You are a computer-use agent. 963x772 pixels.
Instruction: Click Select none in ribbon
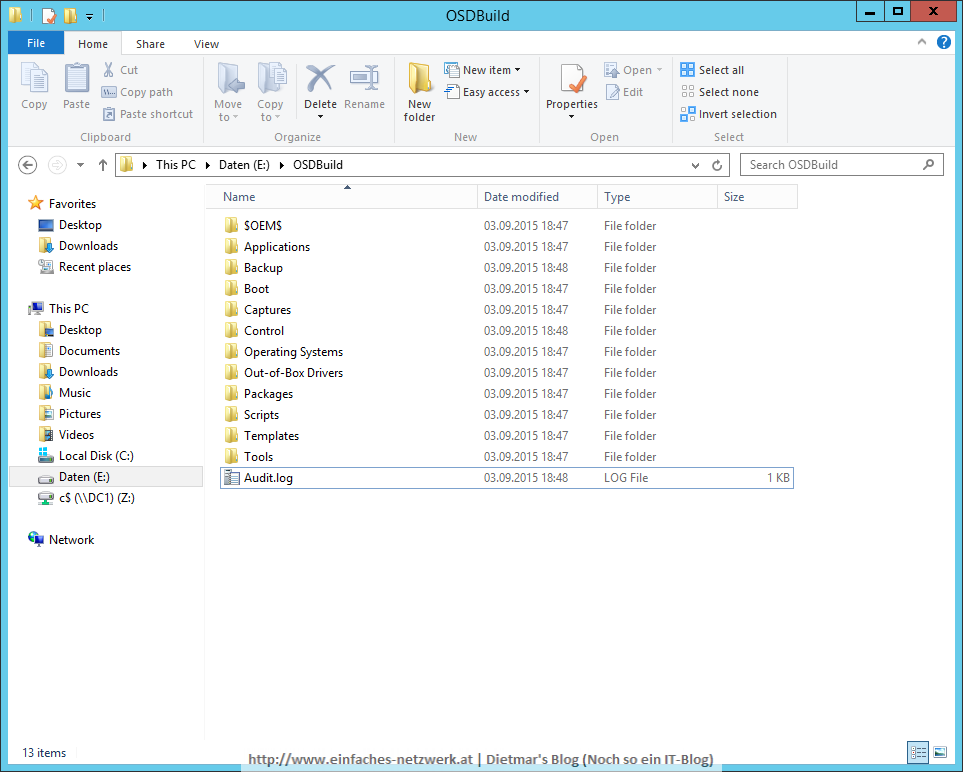[x=720, y=92]
